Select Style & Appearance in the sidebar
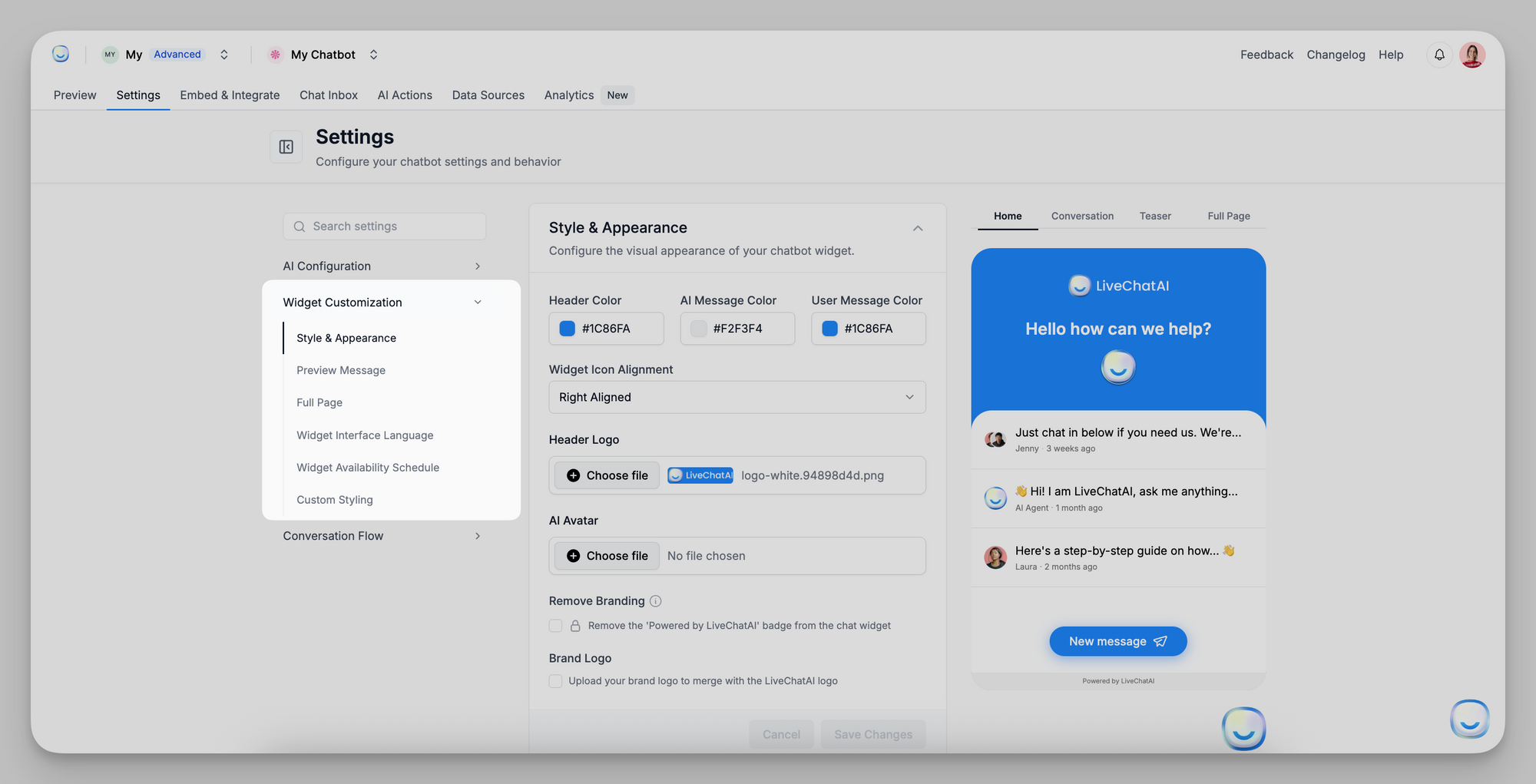 pyautogui.click(x=346, y=338)
